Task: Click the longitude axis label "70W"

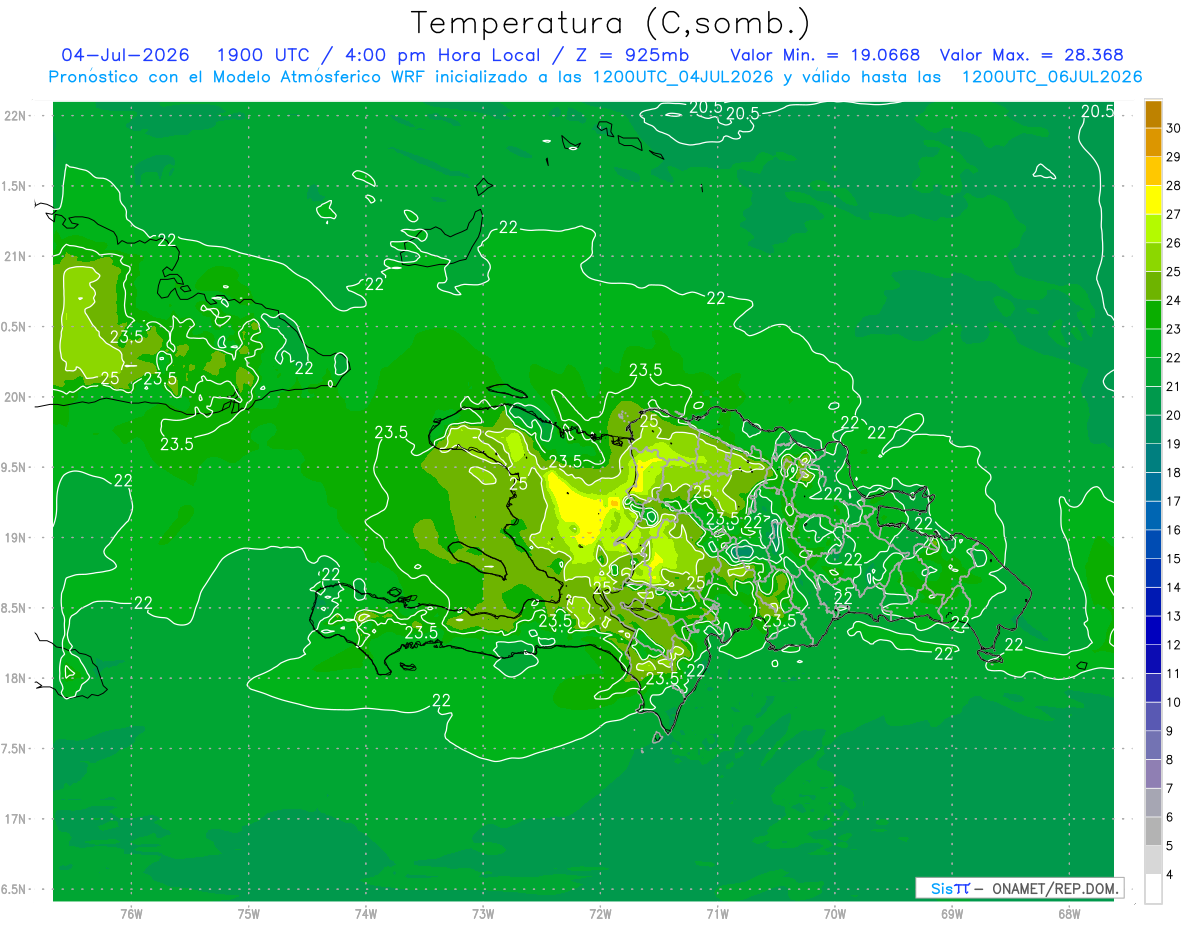Action: click(x=835, y=914)
